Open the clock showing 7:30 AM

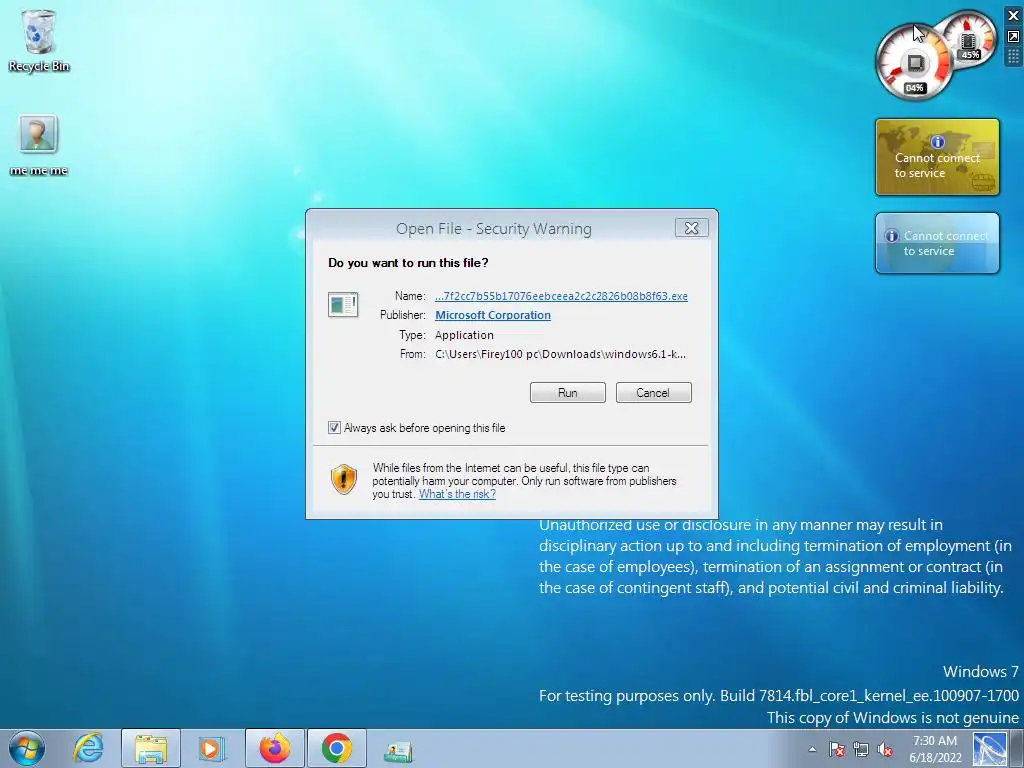(x=935, y=749)
